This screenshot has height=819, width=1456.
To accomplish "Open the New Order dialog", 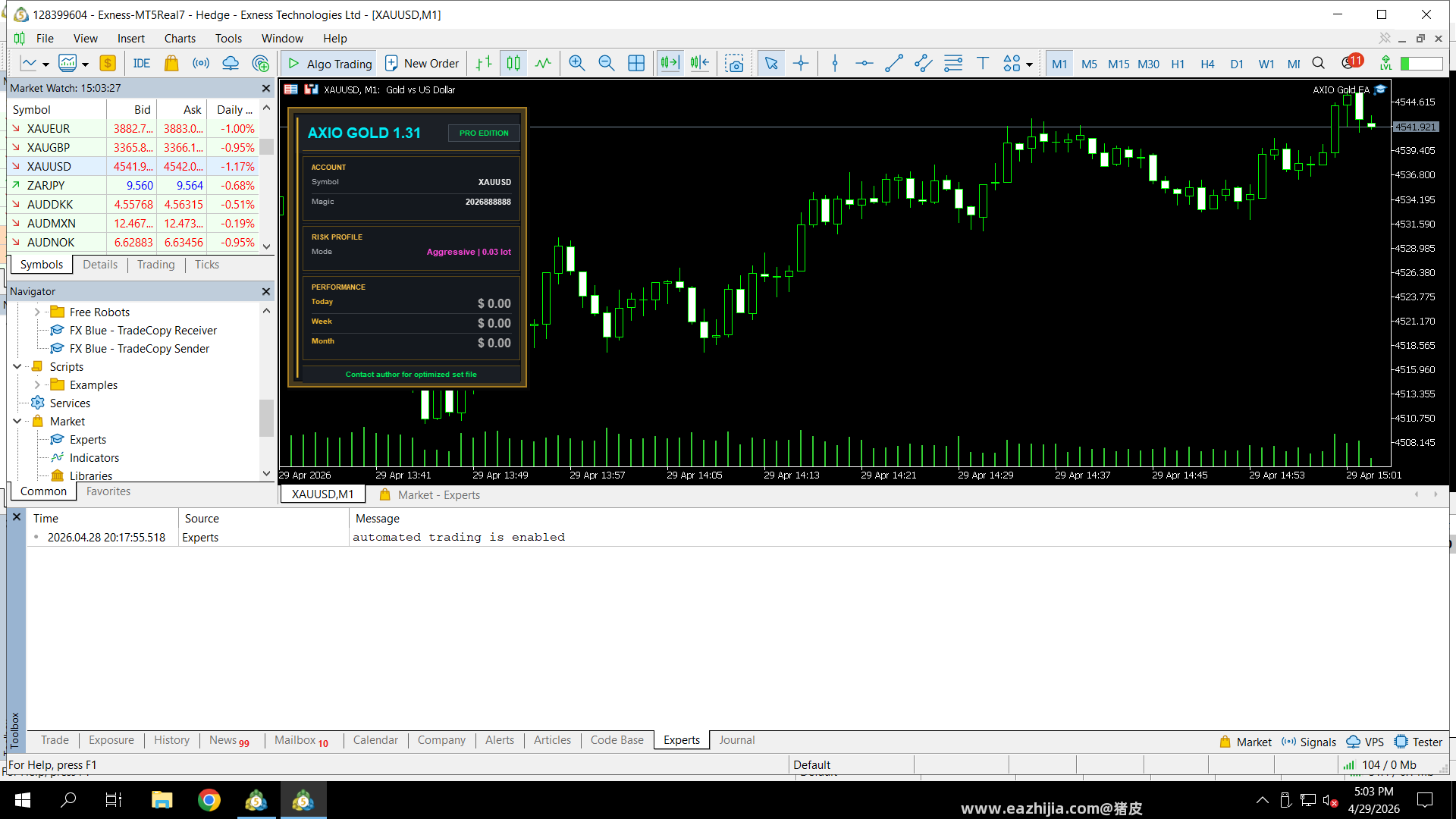I will coord(422,64).
